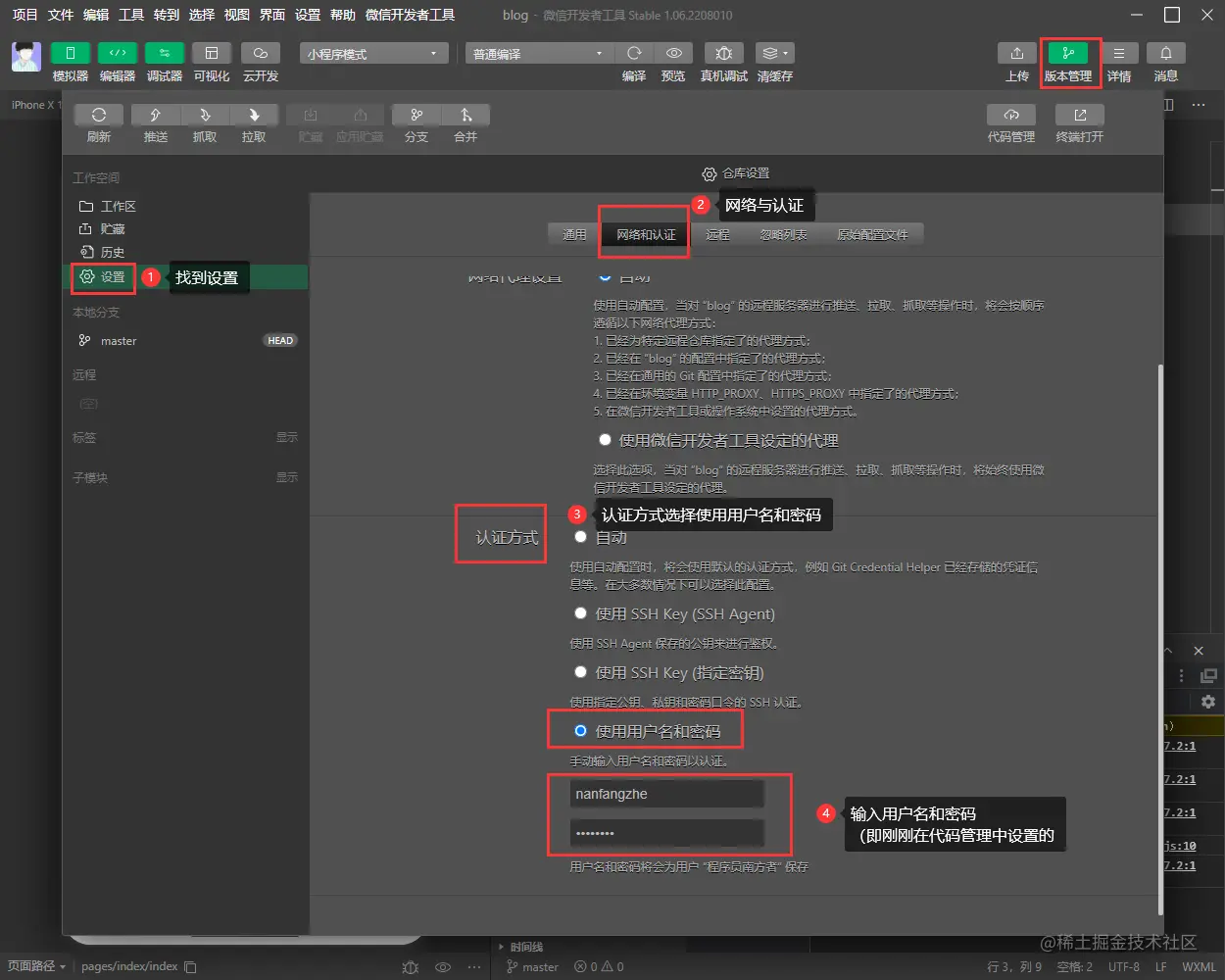Click 显示 next to 子模块

point(286,477)
